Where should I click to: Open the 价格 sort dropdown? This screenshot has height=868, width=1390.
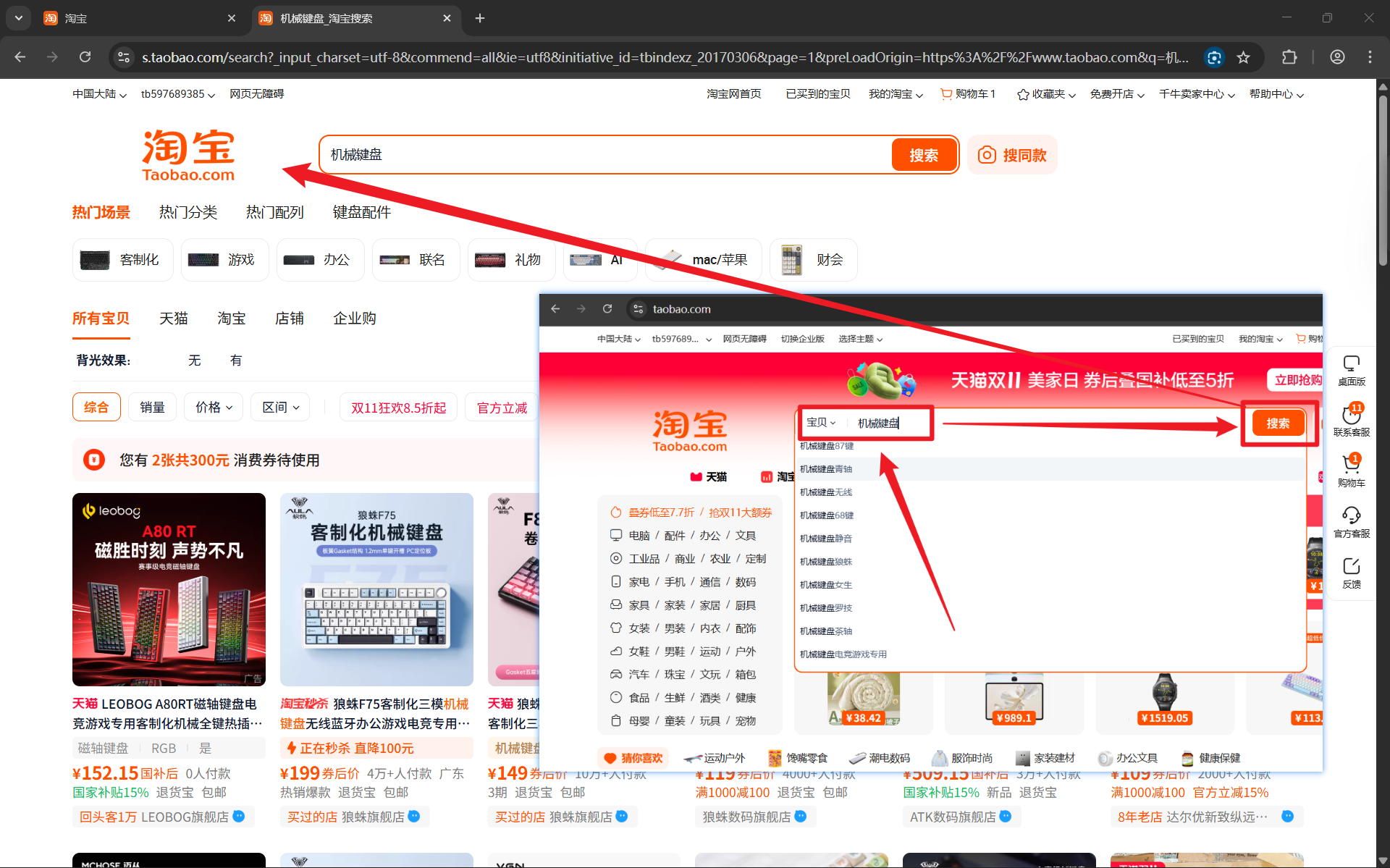click(214, 408)
